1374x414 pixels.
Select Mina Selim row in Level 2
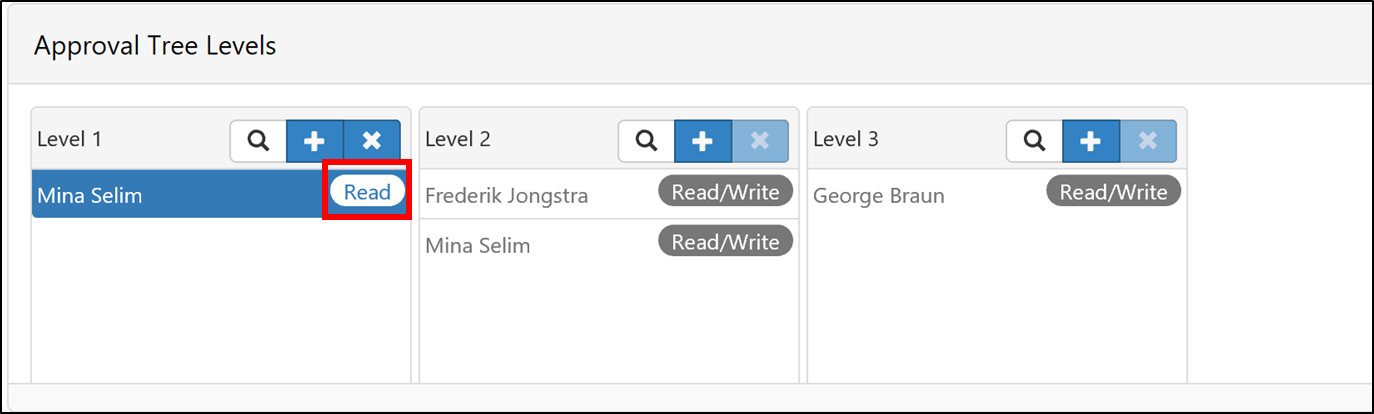pyautogui.click(x=478, y=245)
